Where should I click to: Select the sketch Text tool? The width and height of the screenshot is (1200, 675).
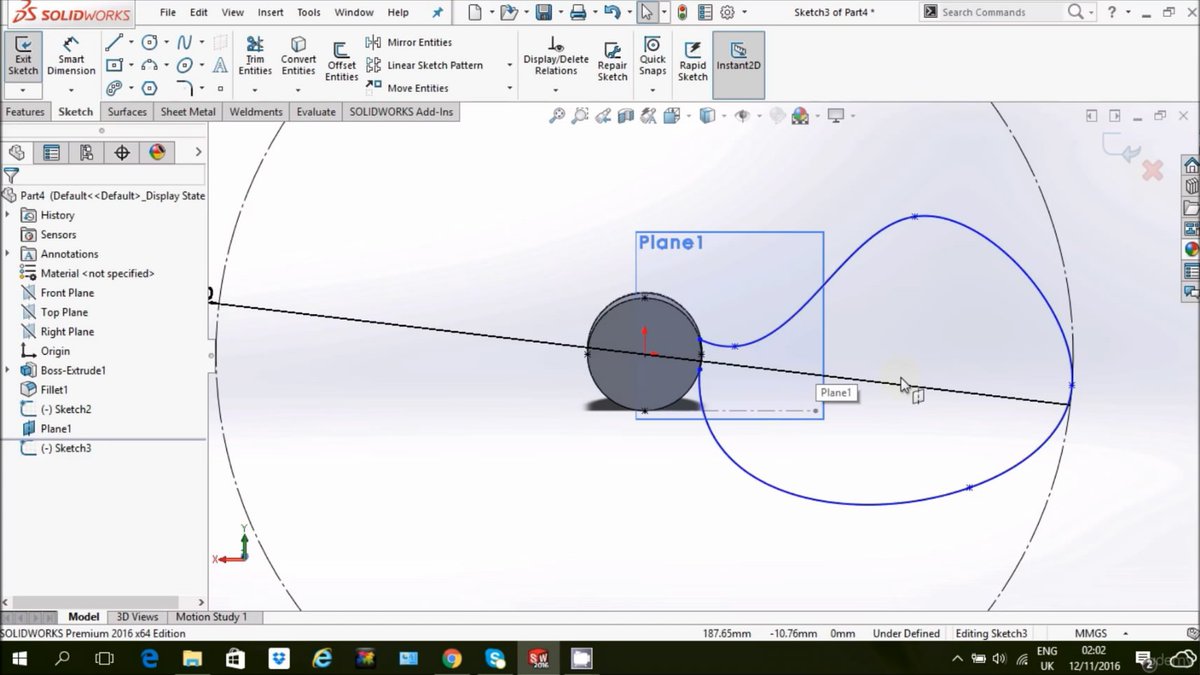pos(220,65)
